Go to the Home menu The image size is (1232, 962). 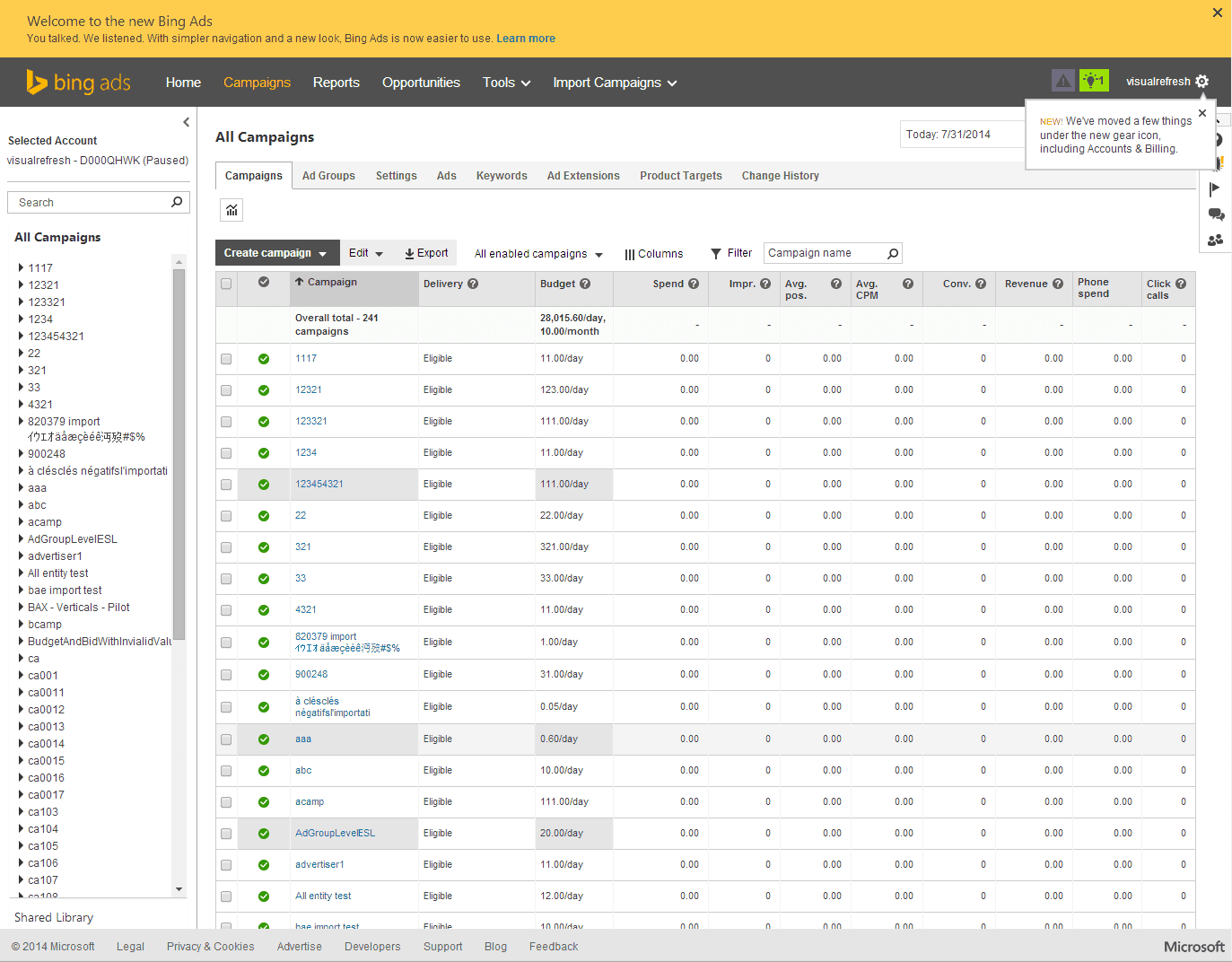(x=183, y=83)
